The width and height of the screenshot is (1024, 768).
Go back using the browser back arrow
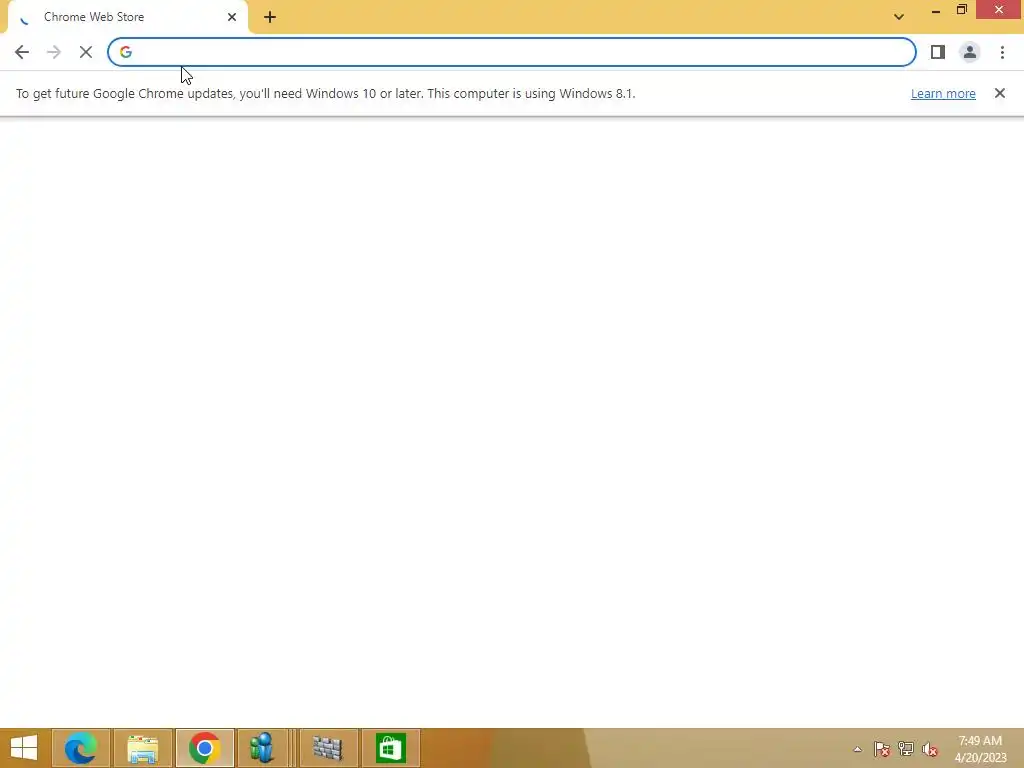tap(22, 52)
